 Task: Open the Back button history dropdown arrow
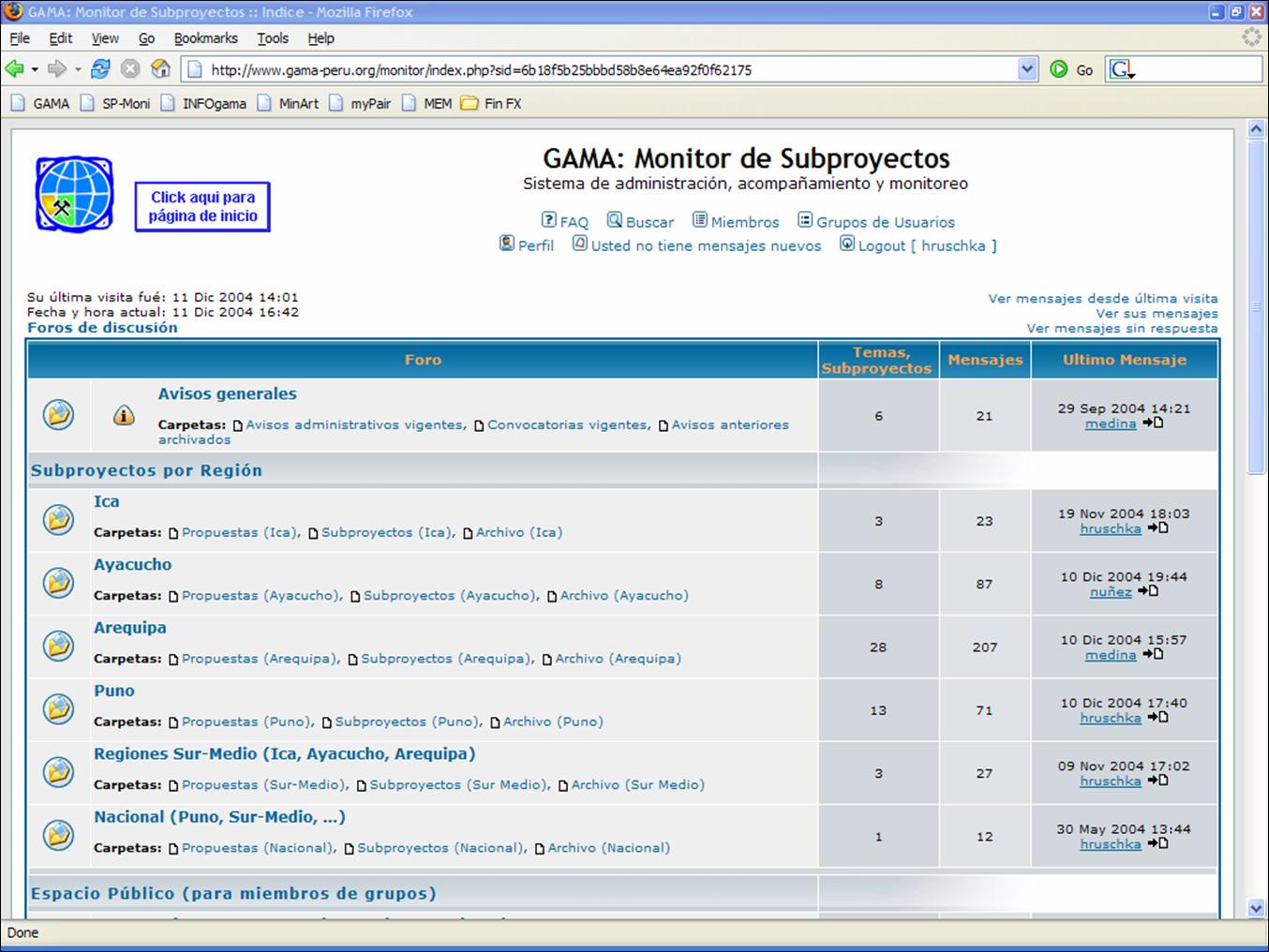[35, 69]
